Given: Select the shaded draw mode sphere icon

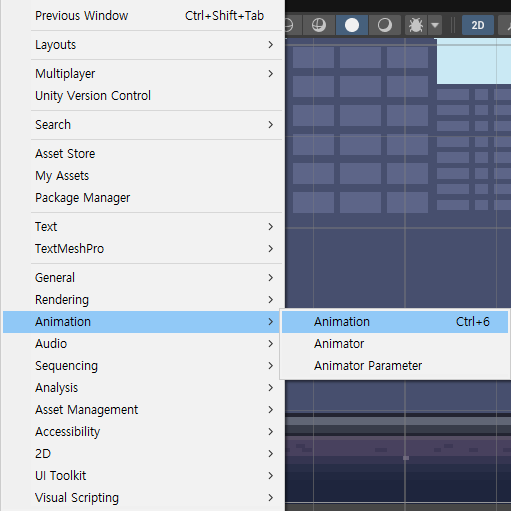Looking at the screenshot, I should point(352,25).
